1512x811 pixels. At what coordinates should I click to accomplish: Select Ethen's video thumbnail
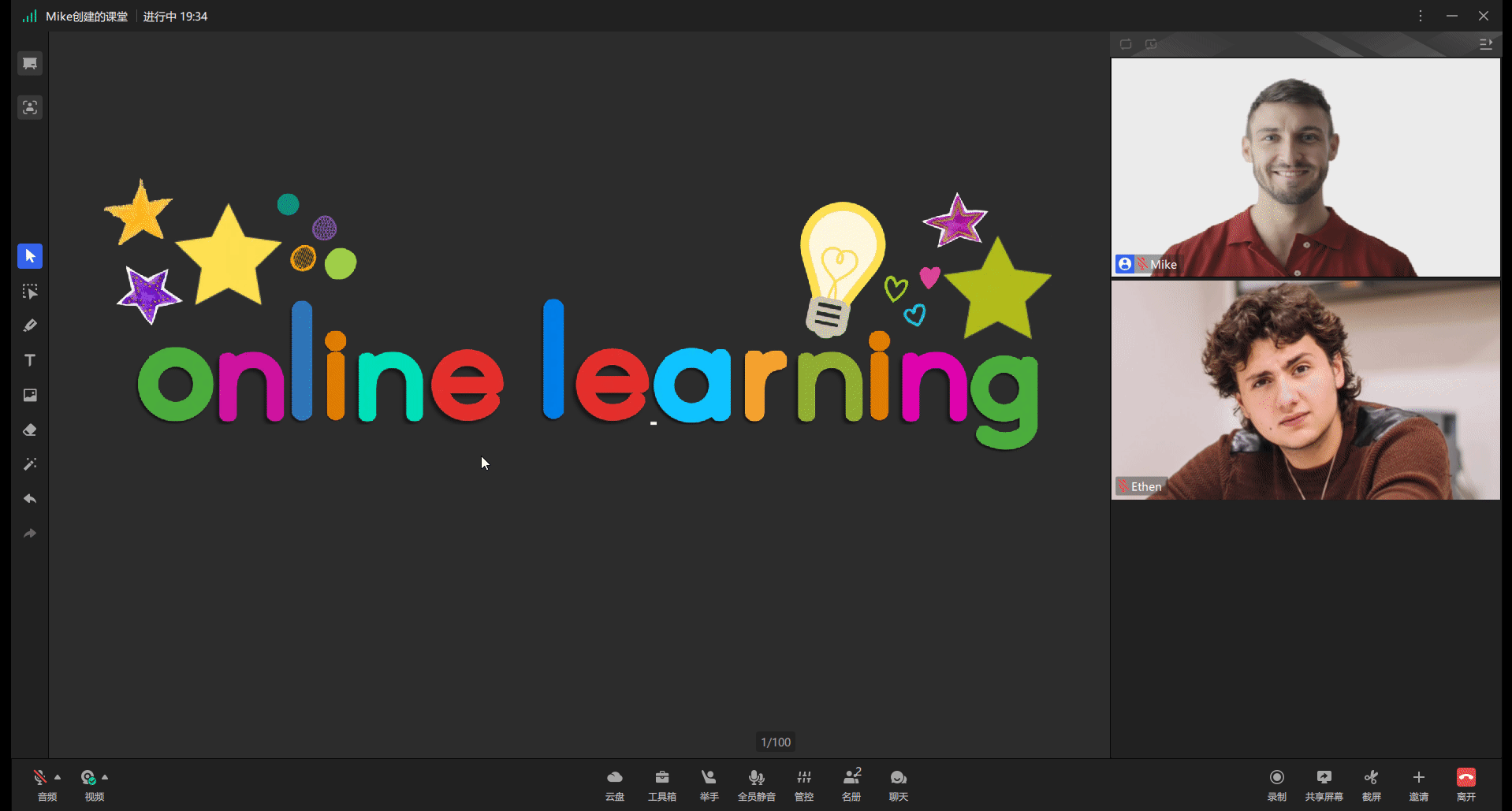click(x=1305, y=390)
